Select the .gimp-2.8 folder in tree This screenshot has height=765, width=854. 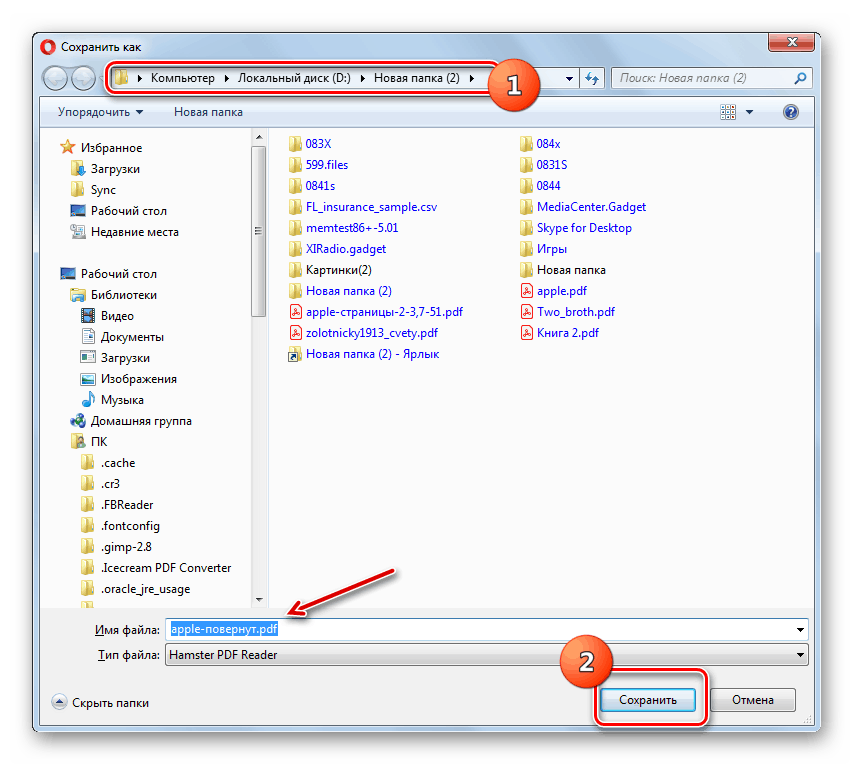click(x=126, y=547)
